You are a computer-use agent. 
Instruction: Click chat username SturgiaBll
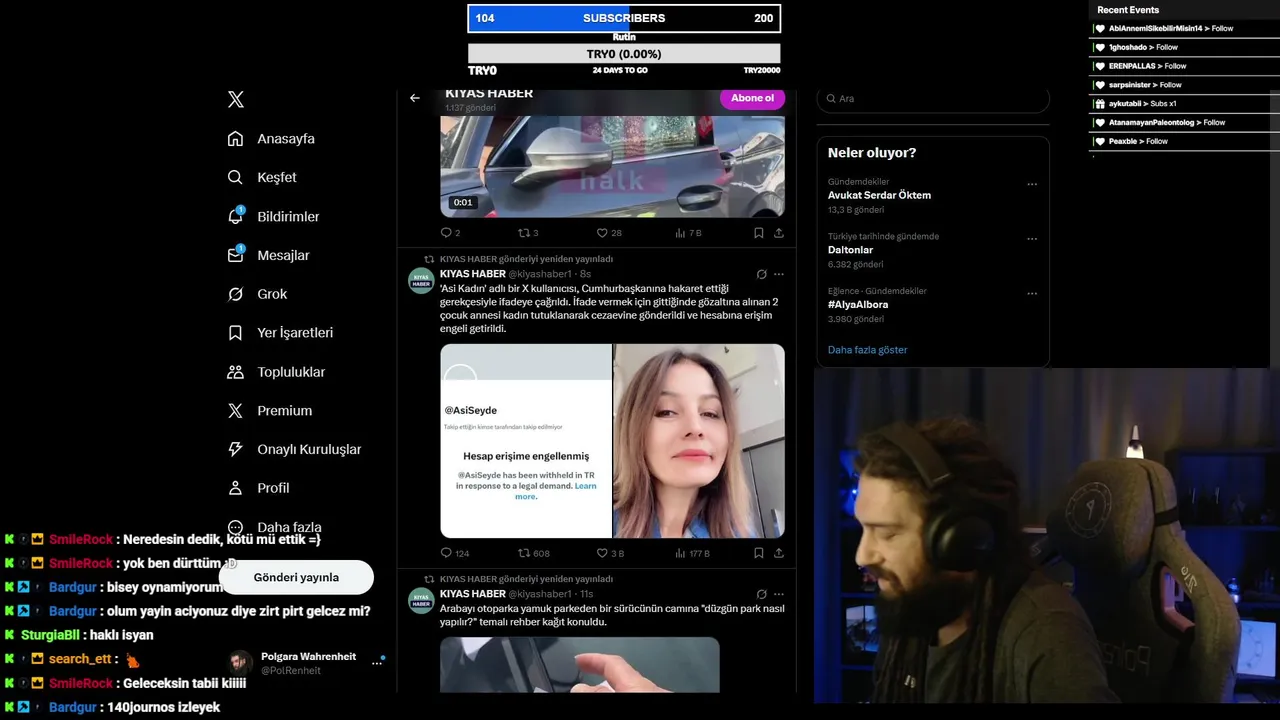(51, 635)
